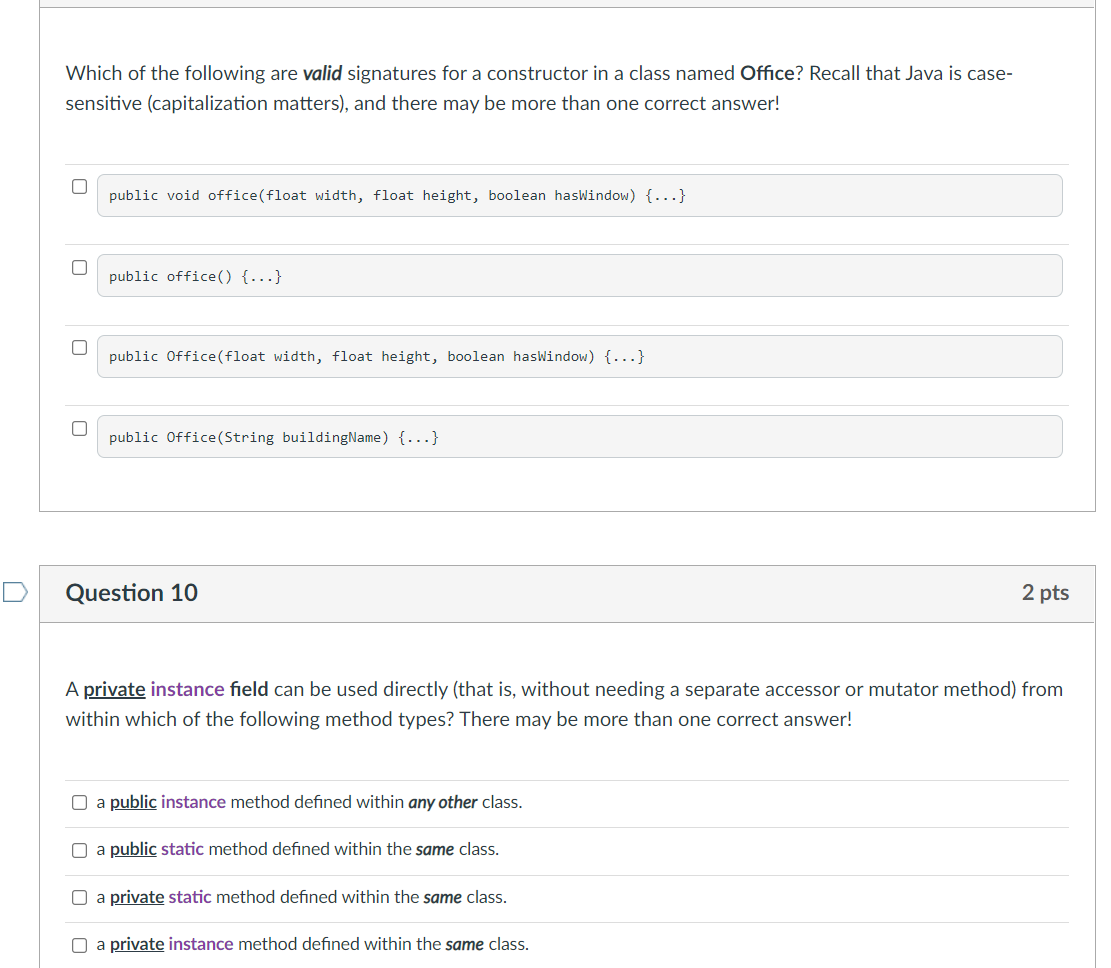Viewport: 1111px width, 968px height.
Task: Click the "public Office(String buildingName)" code block
Action: pos(580,436)
